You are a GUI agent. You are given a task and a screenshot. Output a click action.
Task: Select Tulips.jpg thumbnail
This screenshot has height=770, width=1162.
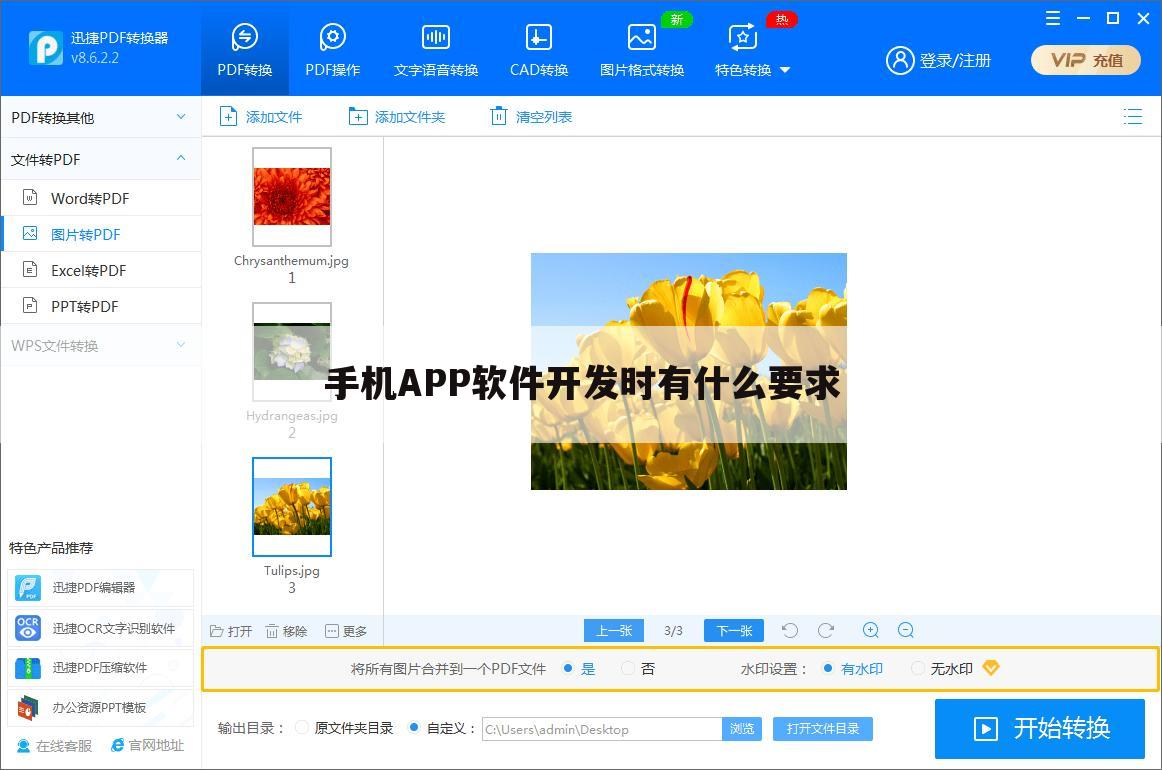[292, 507]
